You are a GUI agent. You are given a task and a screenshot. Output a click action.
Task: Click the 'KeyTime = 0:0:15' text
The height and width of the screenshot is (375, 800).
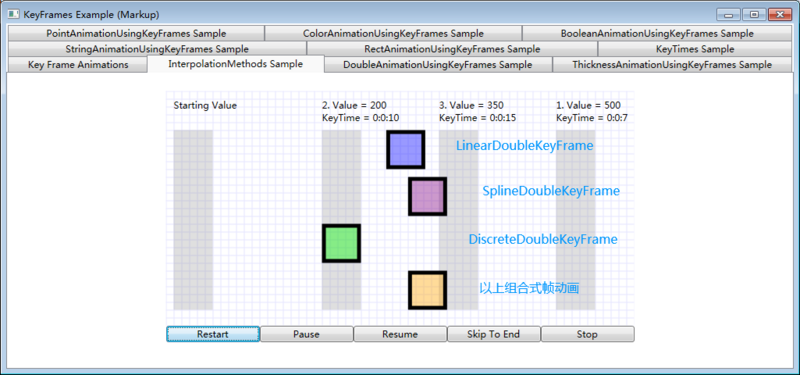(x=478, y=118)
